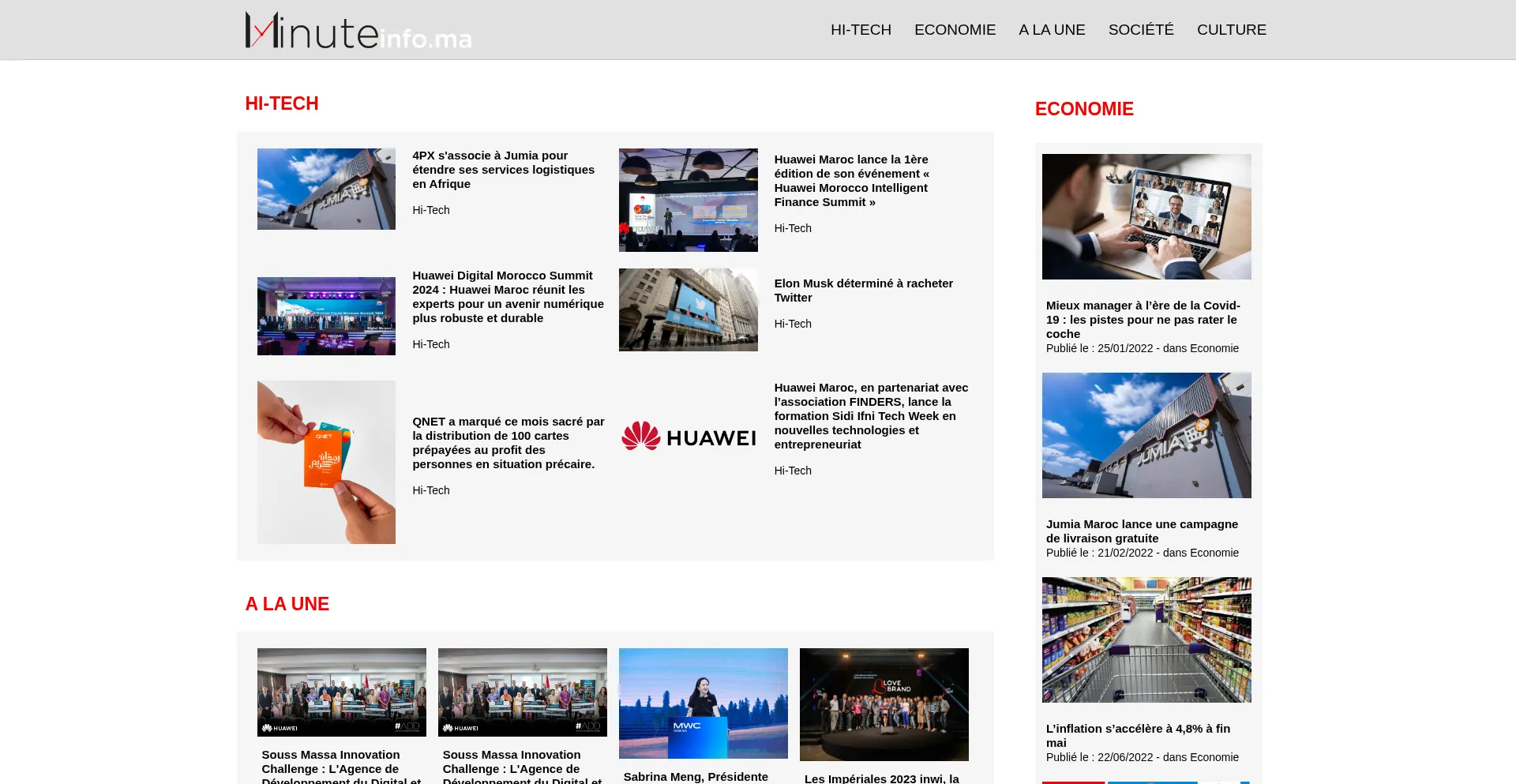This screenshot has height=784, width=1516.
Task: Open the Huawei Finance Summit stage thumbnail
Action: point(689,200)
